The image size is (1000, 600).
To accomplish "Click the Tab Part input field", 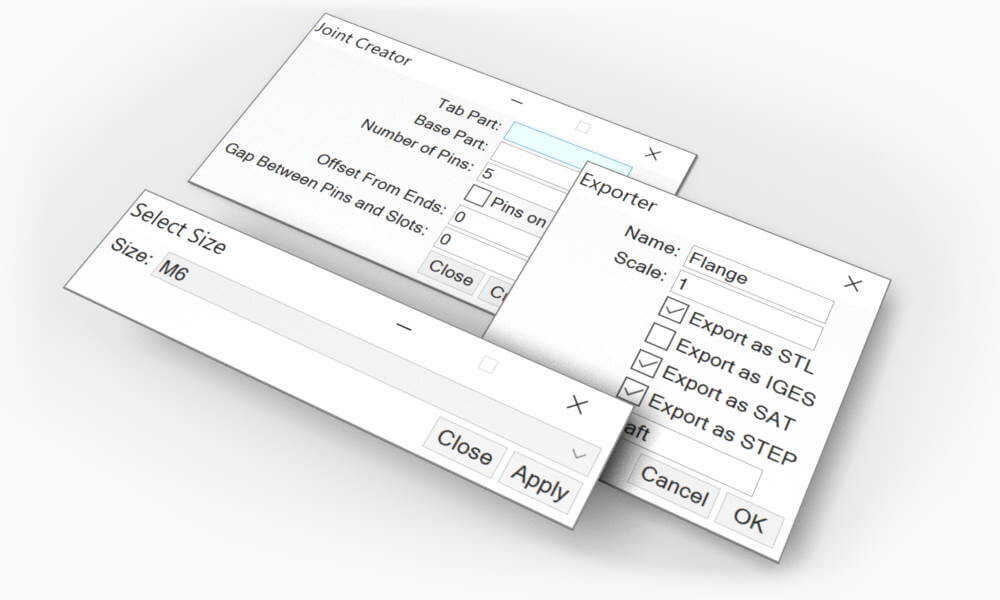I will [568, 149].
